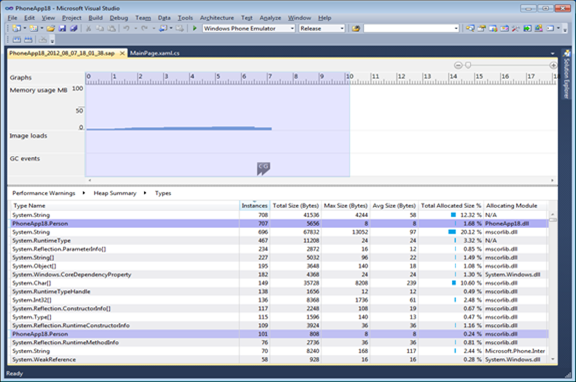Click the zoom out minus button above the timeline

458,65
